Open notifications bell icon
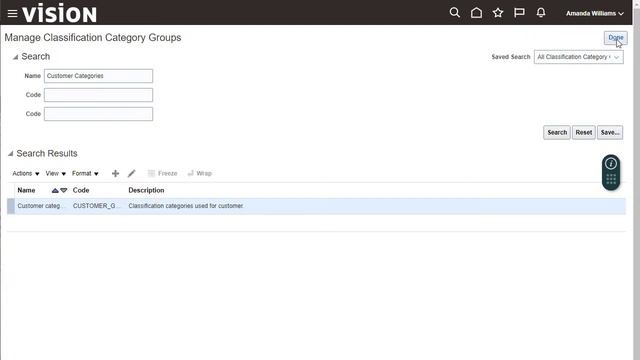Image resolution: width=640 pixels, height=360 pixels. [541, 13]
